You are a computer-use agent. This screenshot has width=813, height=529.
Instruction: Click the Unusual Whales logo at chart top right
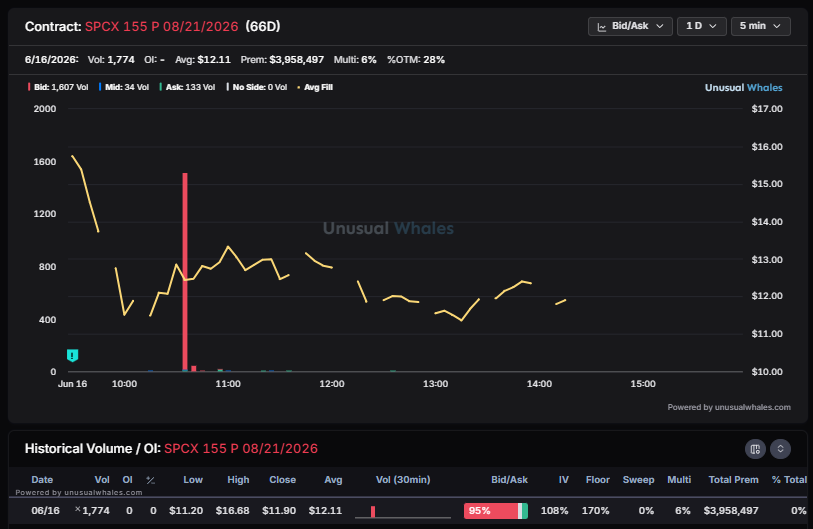(743, 88)
